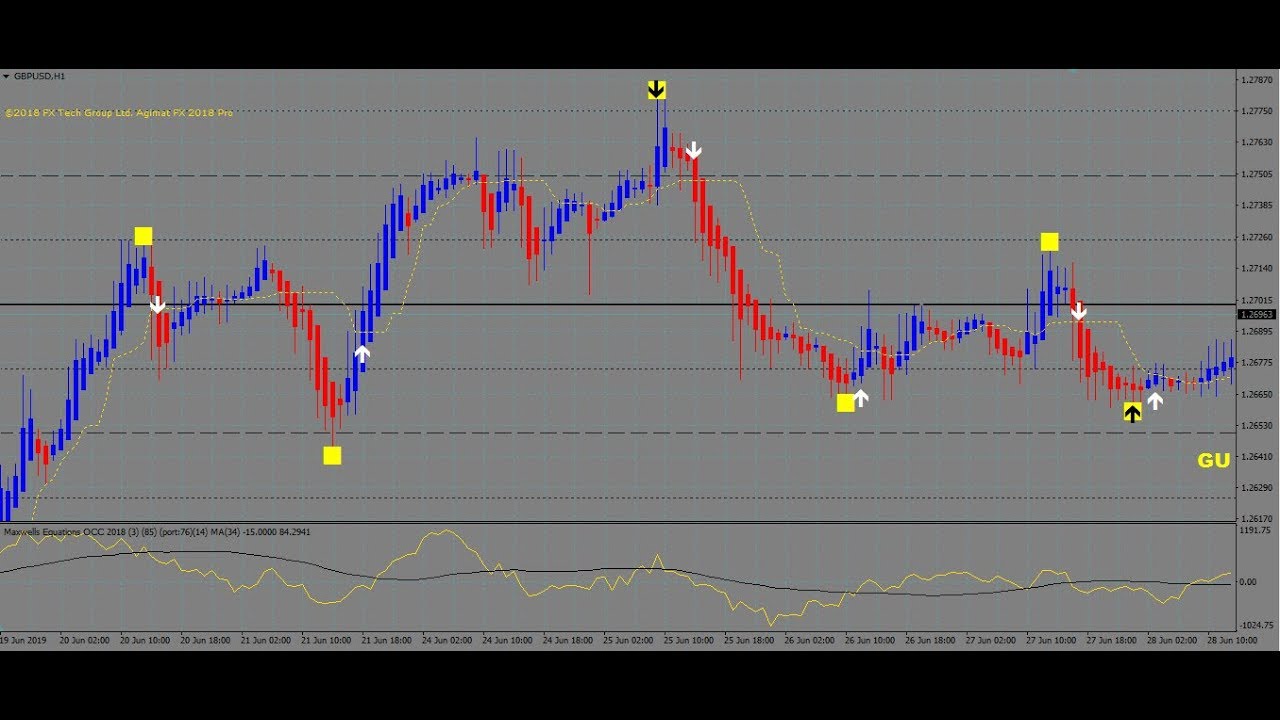Click price axis value 1.26895
This screenshot has height=720, width=1280.
pos(1255,331)
